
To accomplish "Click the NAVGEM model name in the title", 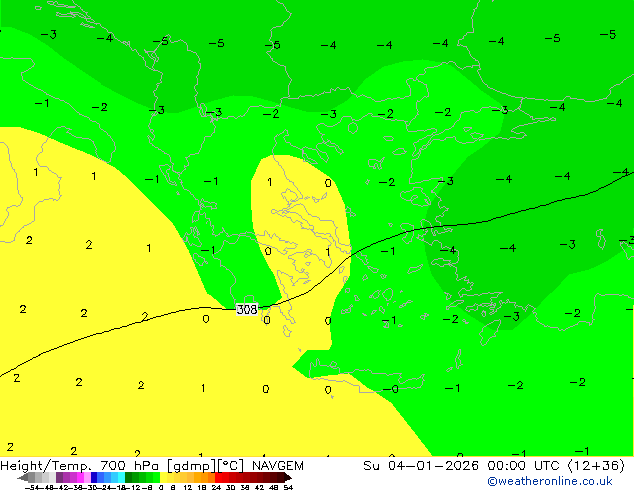I will [x=278, y=466].
